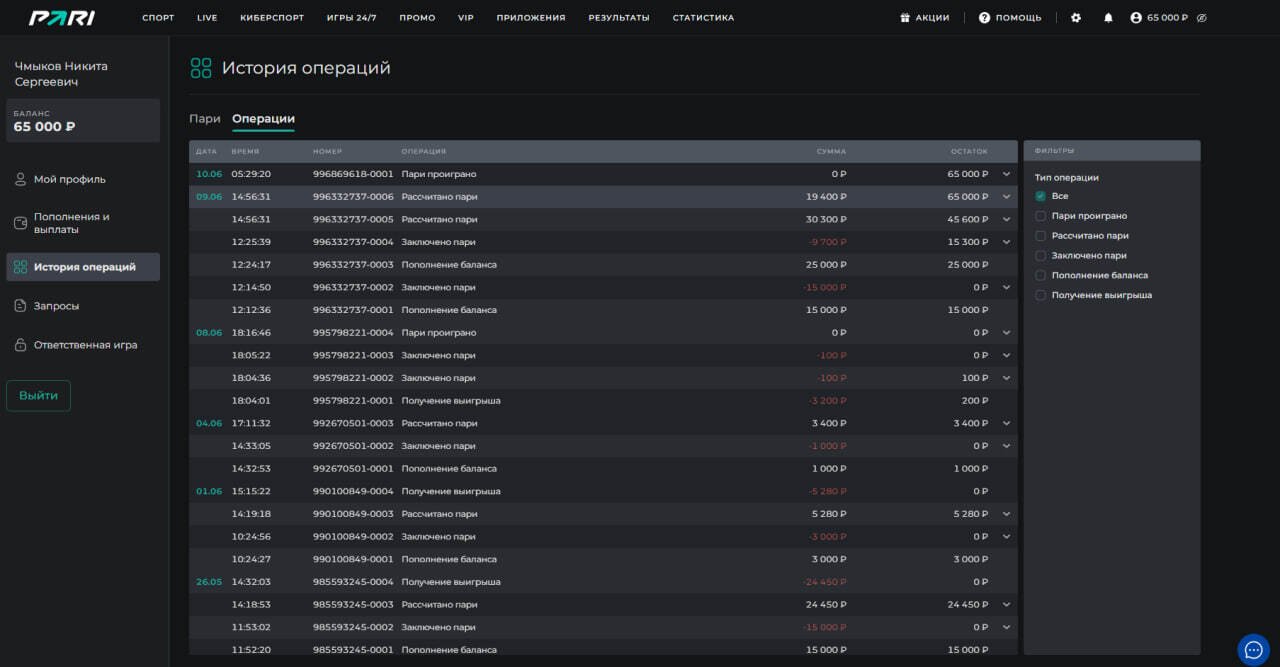Enable the Пари проиграно filter checkbox
Viewport: 1280px width, 667px height.
(1041, 216)
